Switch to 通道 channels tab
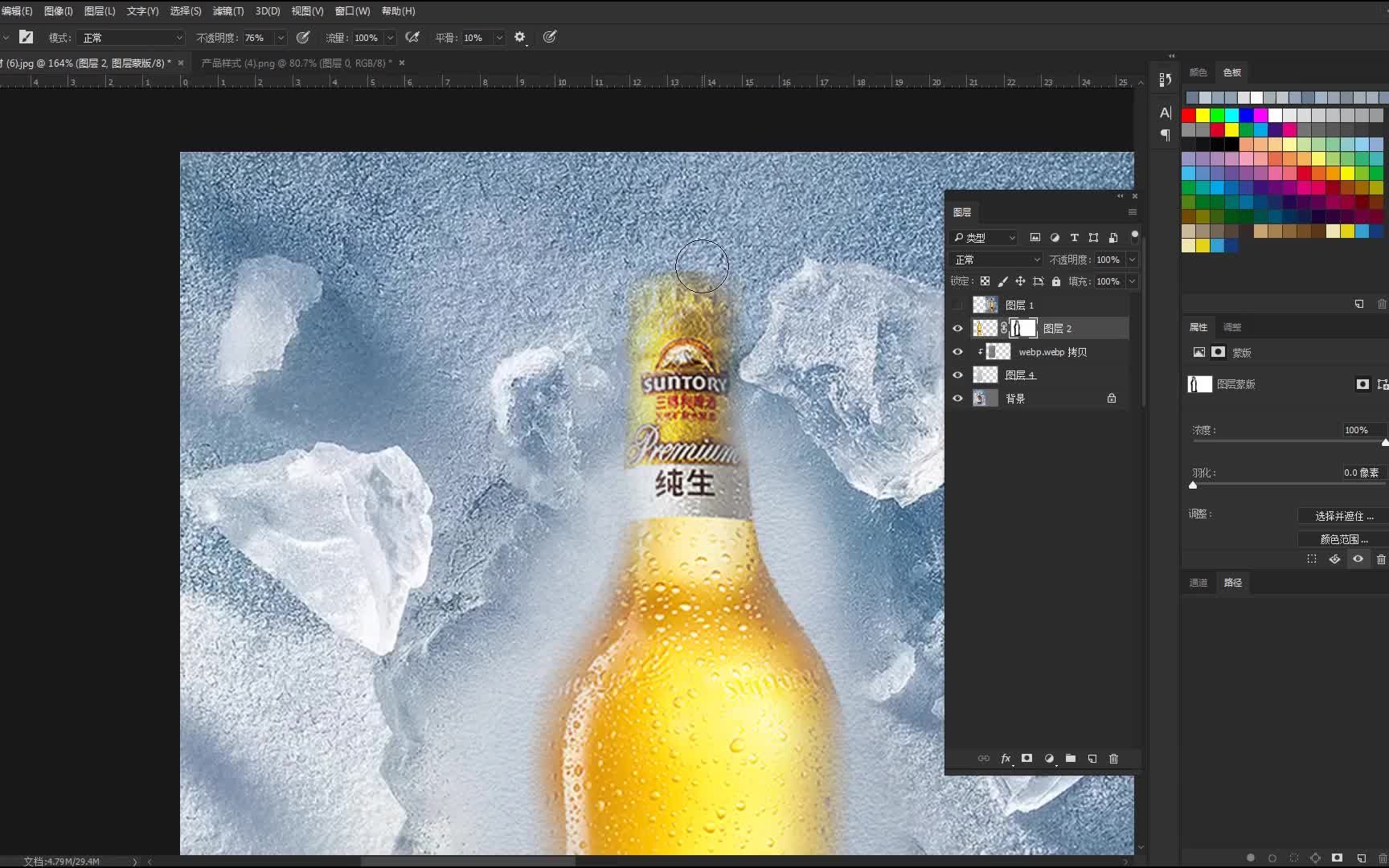Screen dimensions: 1389x868 (1198, 583)
